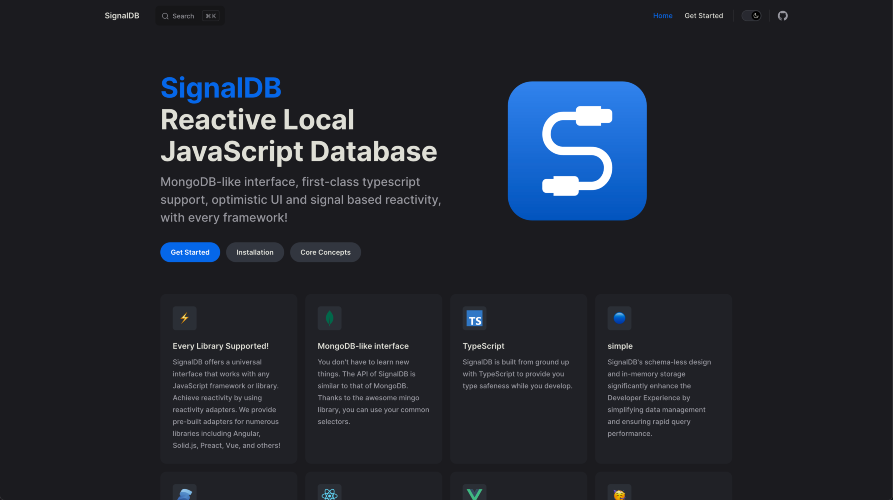Image resolution: width=893 pixels, height=500 pixels.
Task: Click the blue Get Started button
Action: click(190, 252)
